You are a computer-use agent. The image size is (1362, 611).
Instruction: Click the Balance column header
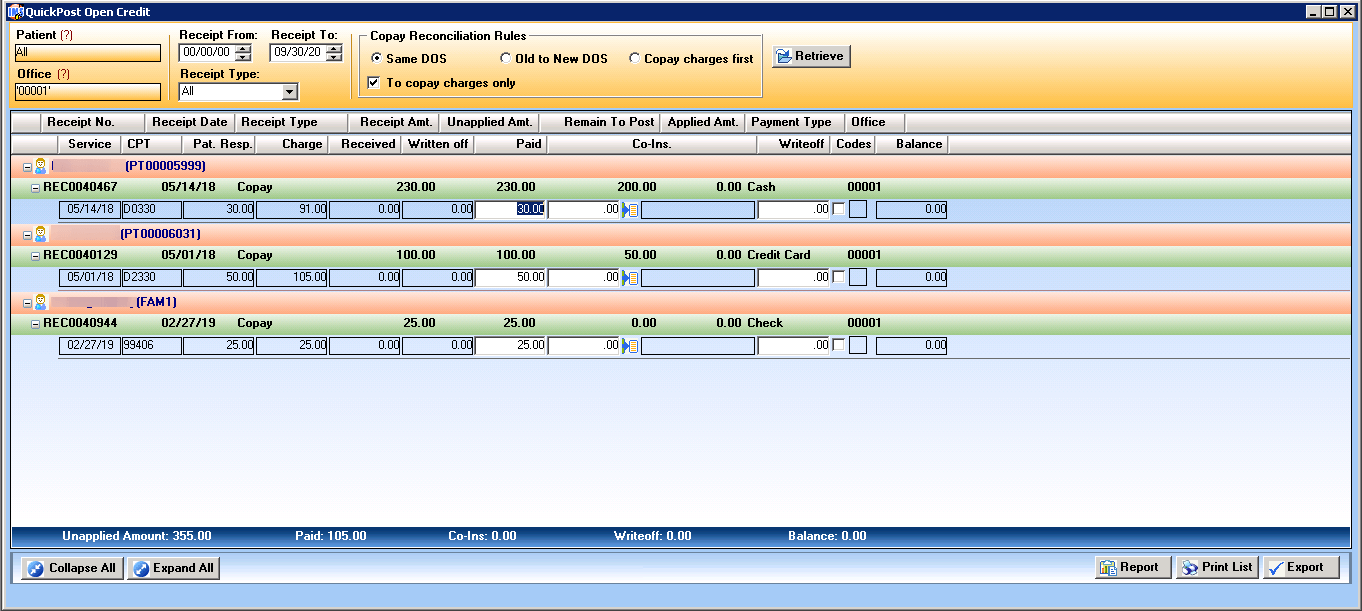tap(911, 144)
